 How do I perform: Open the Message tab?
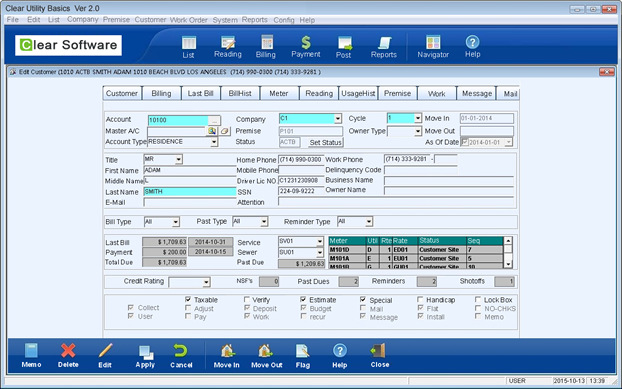476,93
